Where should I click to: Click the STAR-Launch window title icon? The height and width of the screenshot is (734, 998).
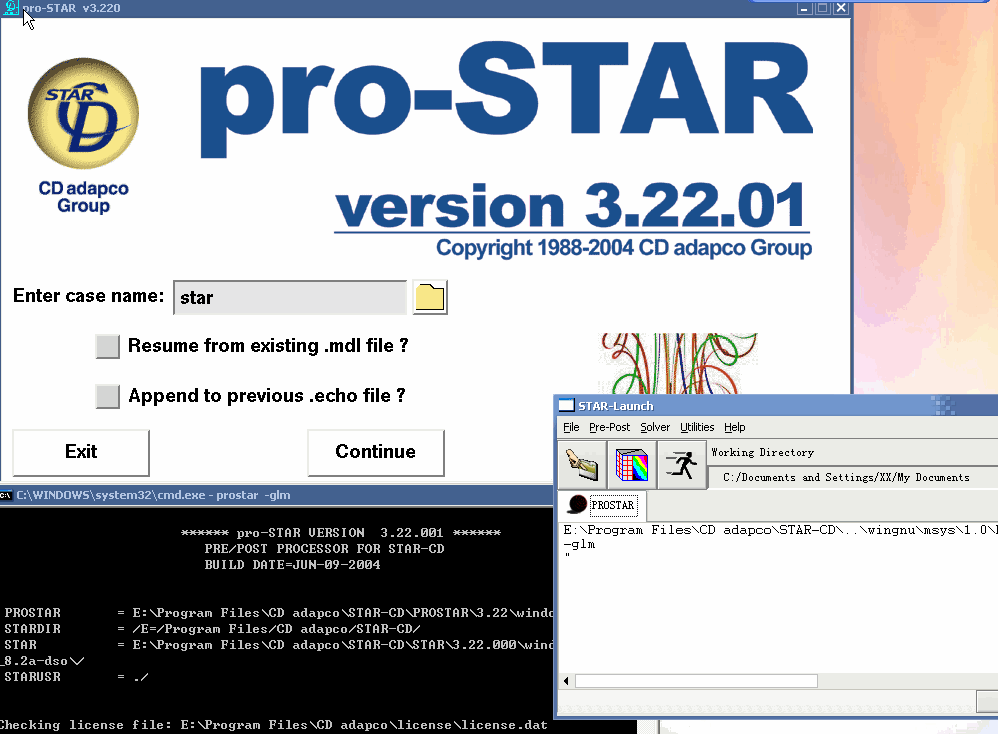pos(566,406)
